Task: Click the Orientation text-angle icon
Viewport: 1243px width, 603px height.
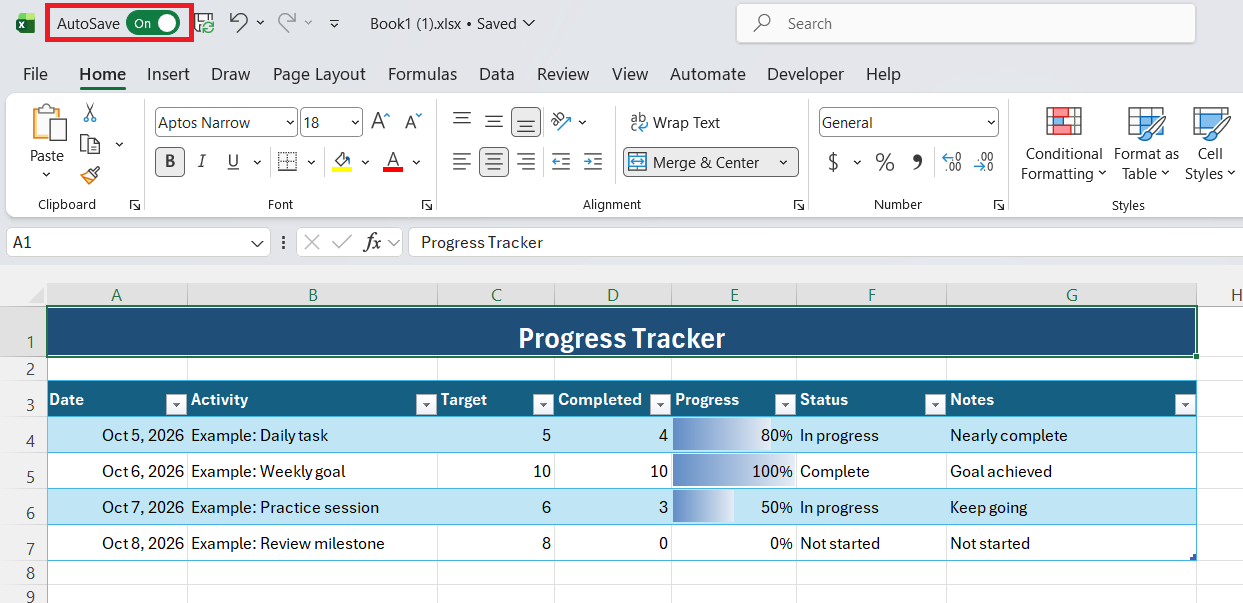Action: pos(561,121)
